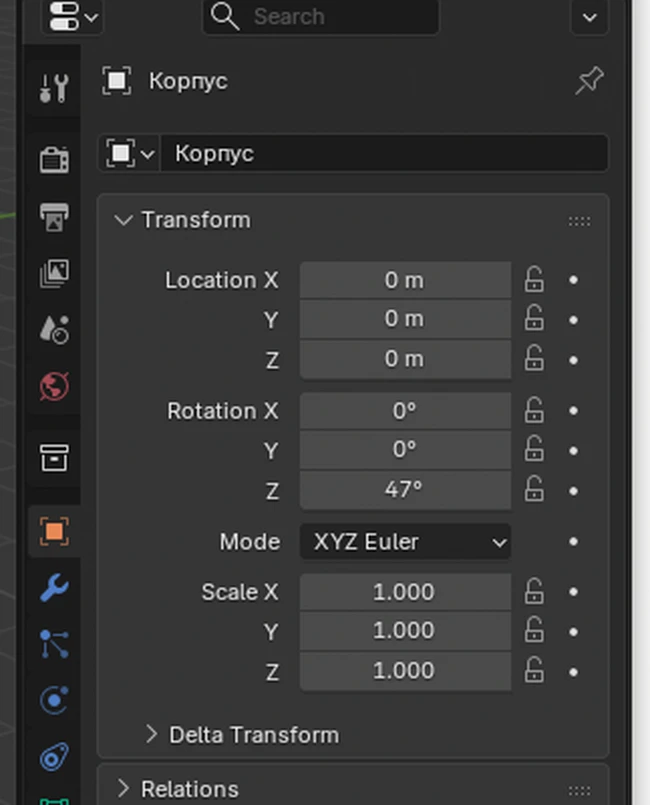Animate Location X via its keyframe dot
This screenshot has height=805, width=650.
(573, 280)
